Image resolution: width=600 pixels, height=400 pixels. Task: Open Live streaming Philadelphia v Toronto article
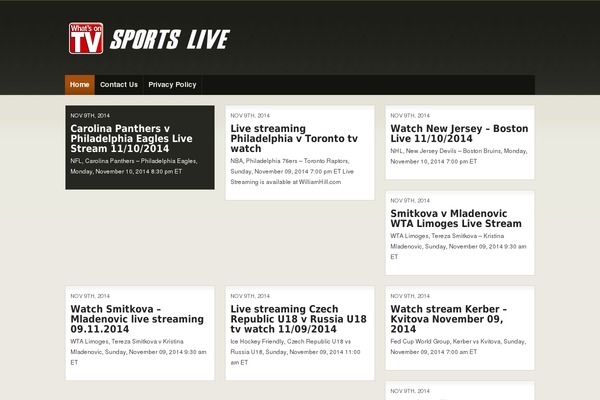[294, 139]
